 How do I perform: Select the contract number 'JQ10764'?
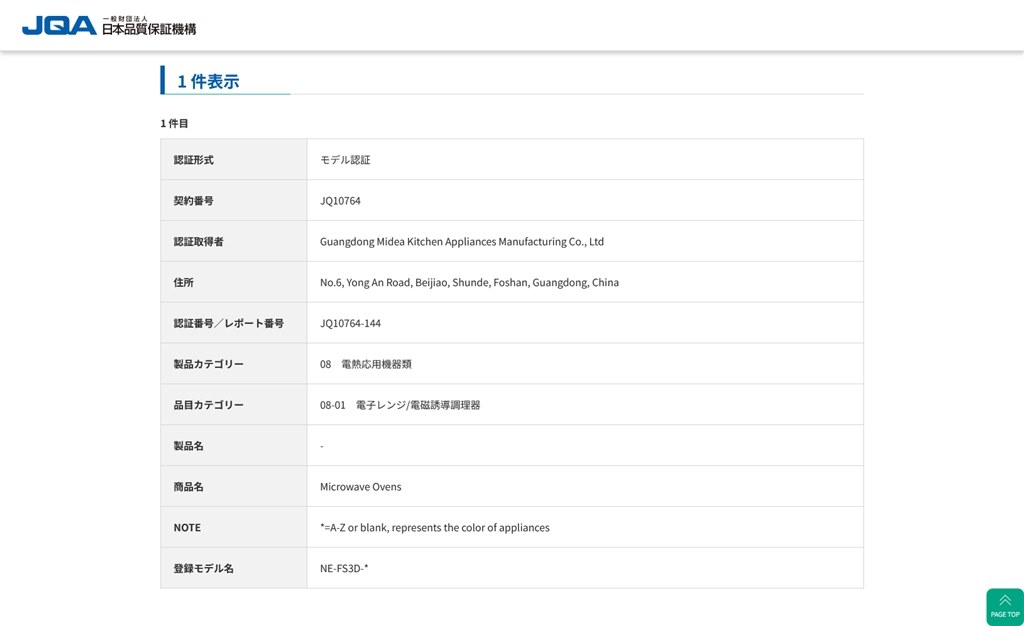(340, 200)
